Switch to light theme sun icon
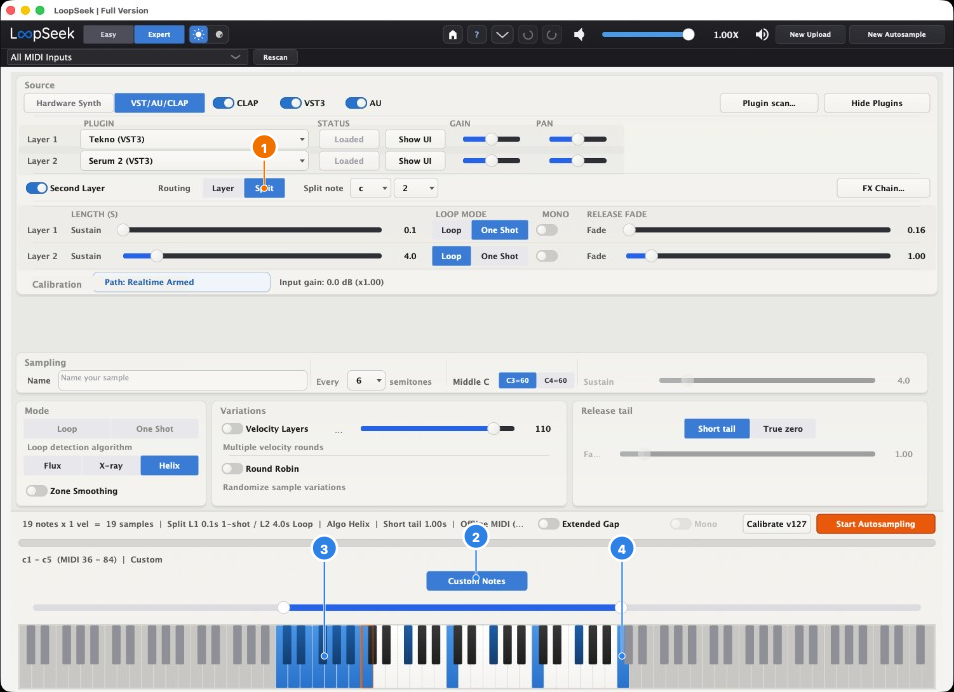954x692 pixels. tap(198, 35)
